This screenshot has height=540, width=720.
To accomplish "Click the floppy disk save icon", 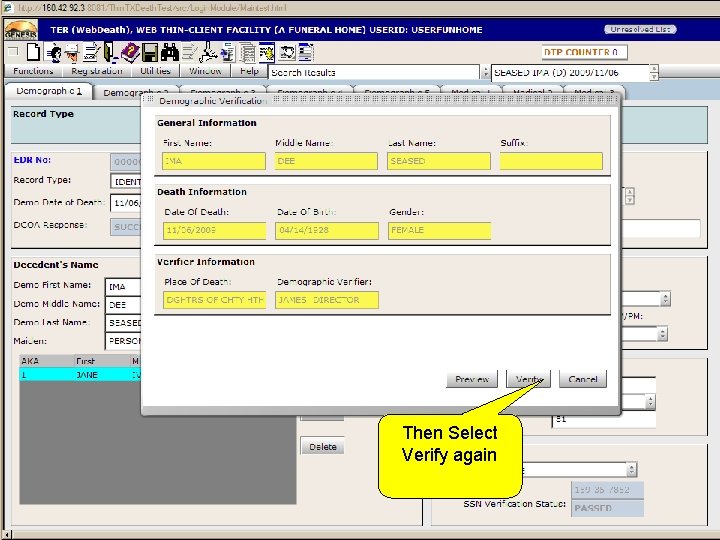I will point(150,52).
